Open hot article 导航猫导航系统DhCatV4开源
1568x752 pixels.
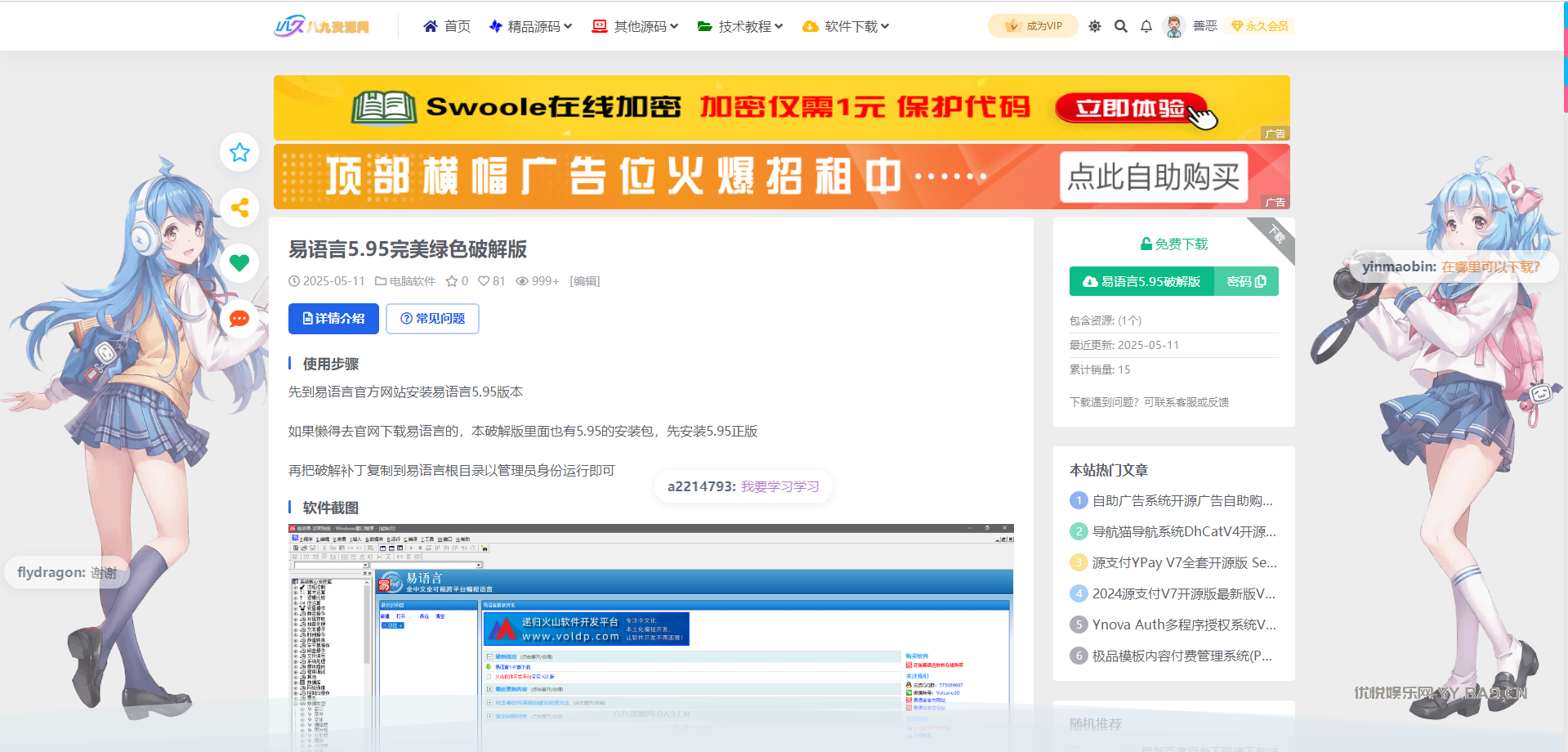1183,531
